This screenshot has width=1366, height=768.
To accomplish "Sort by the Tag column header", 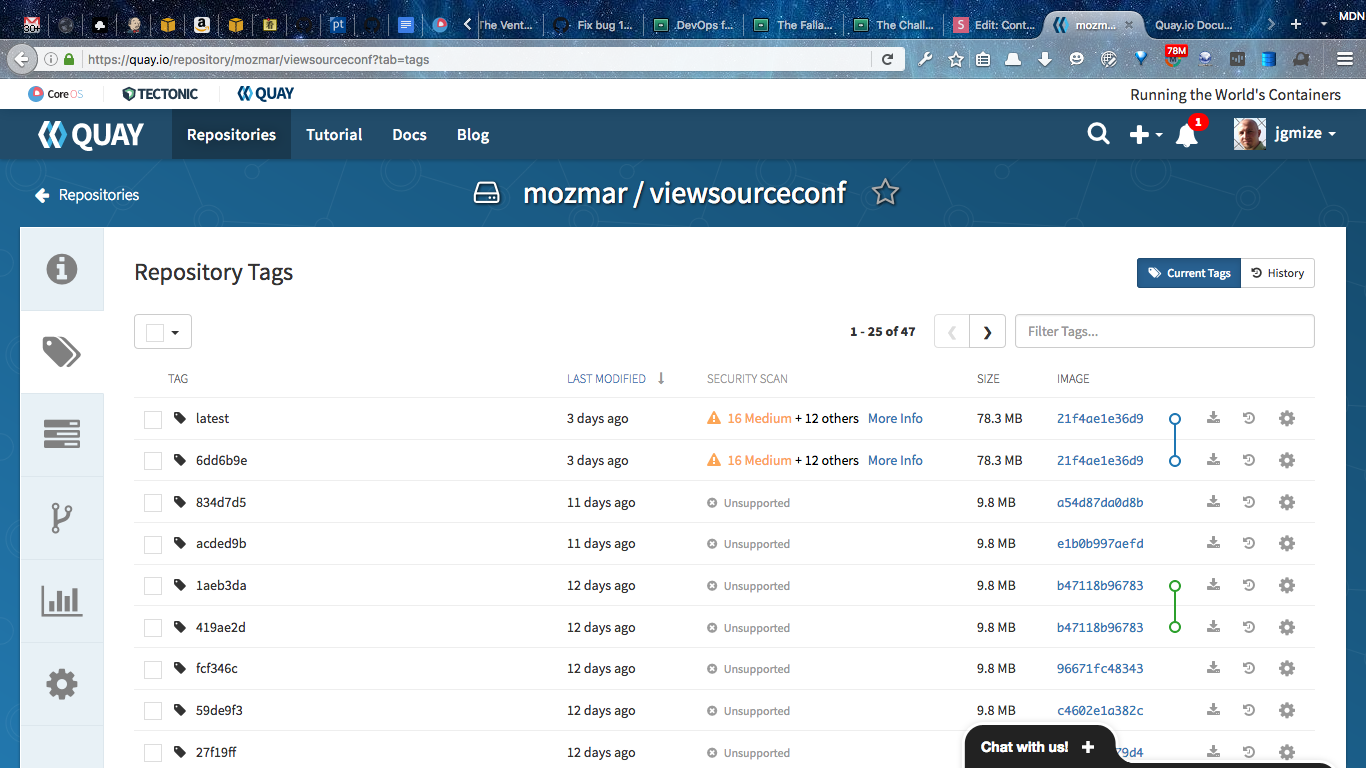I will [178, 379].
